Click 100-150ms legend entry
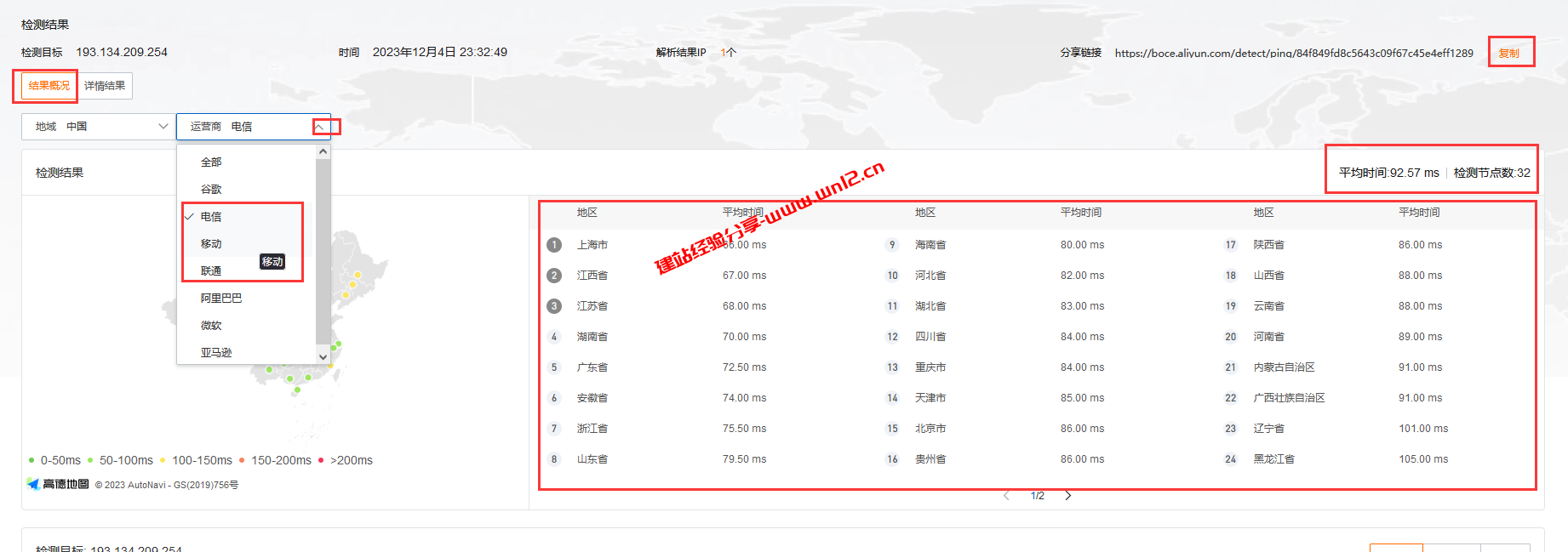 coord(196,460)
